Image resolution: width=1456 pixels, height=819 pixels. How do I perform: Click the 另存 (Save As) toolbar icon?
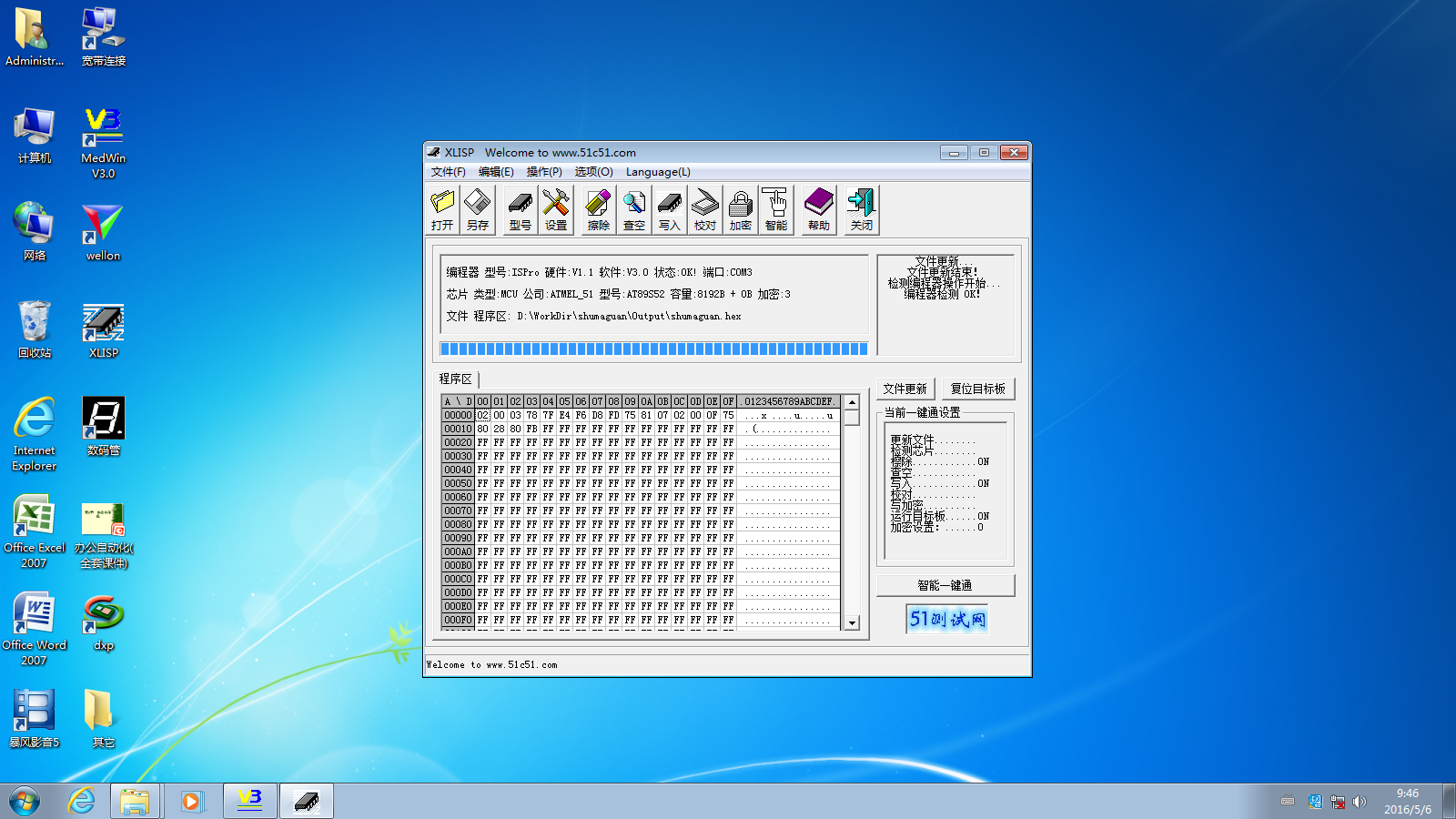(x=478, y=210)
